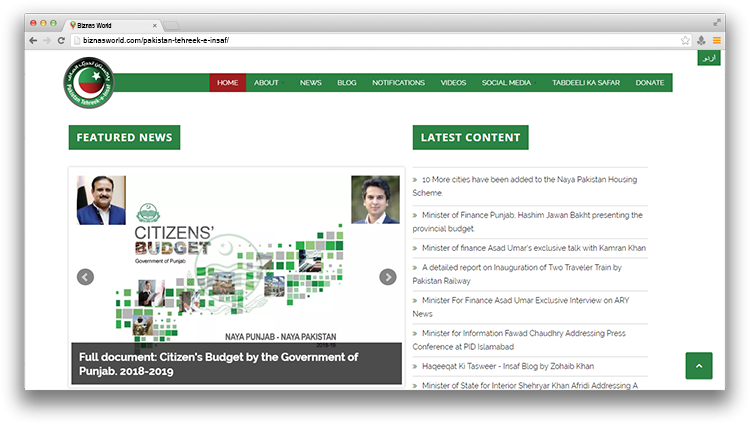Close the Biznes World browser tab
The height and width of the screenshot is (425, 750).
154,23
